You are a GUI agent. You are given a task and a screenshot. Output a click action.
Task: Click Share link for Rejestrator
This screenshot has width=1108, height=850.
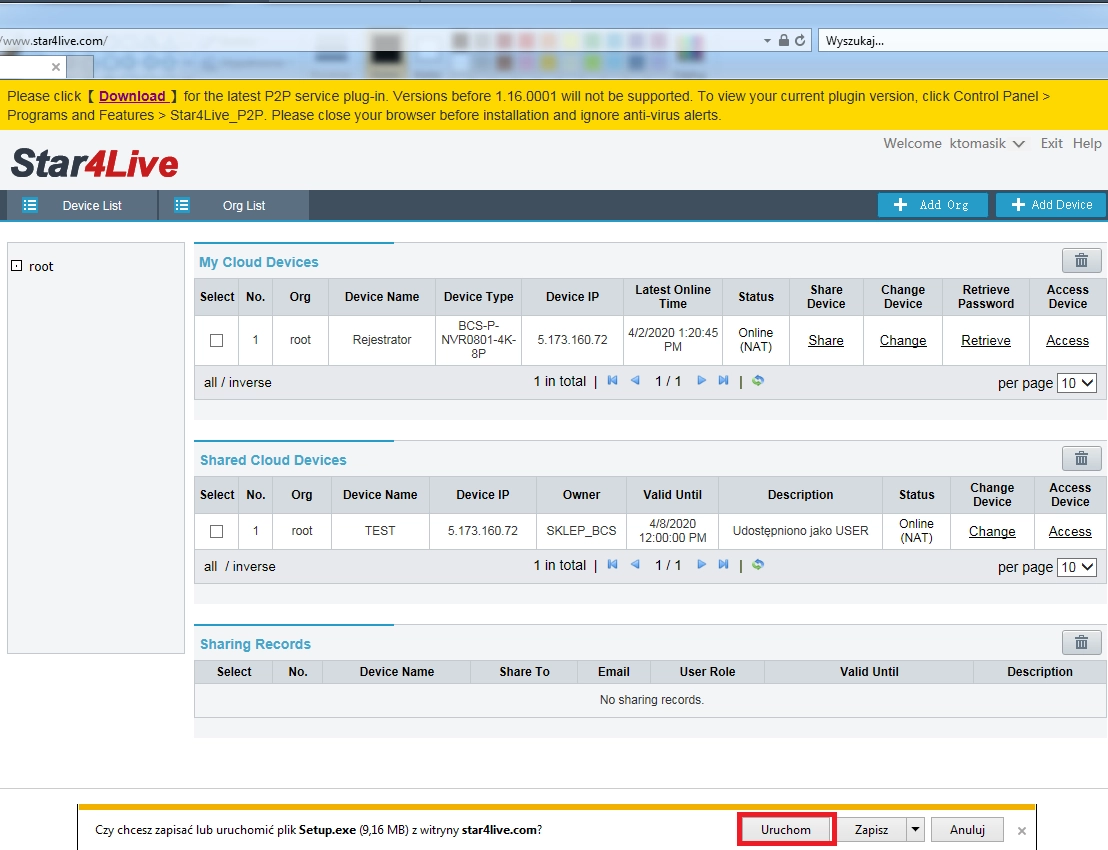pos(825,341)
